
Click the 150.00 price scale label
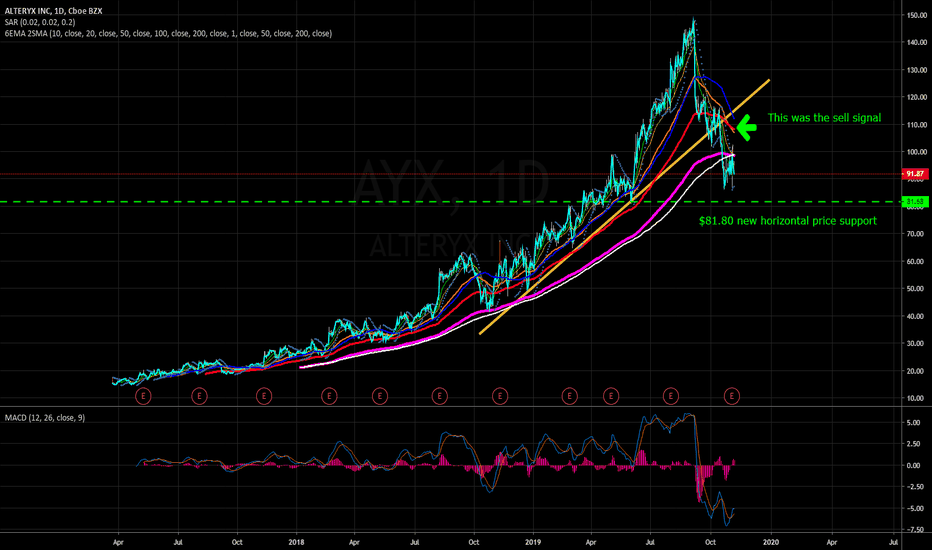pyautogui.click(x=917, y=15)
